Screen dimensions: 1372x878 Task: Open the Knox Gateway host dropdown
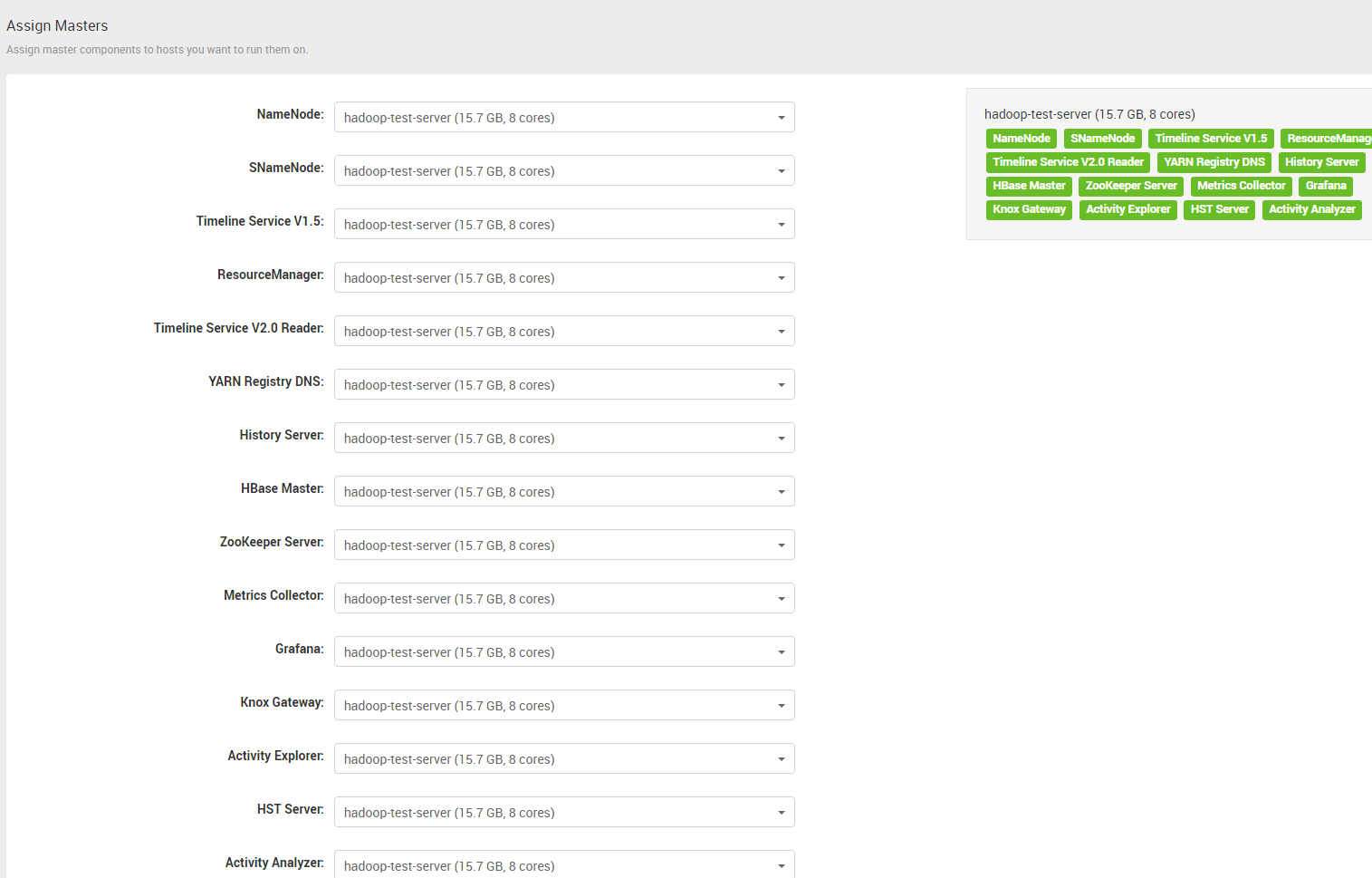click(563, 706)
